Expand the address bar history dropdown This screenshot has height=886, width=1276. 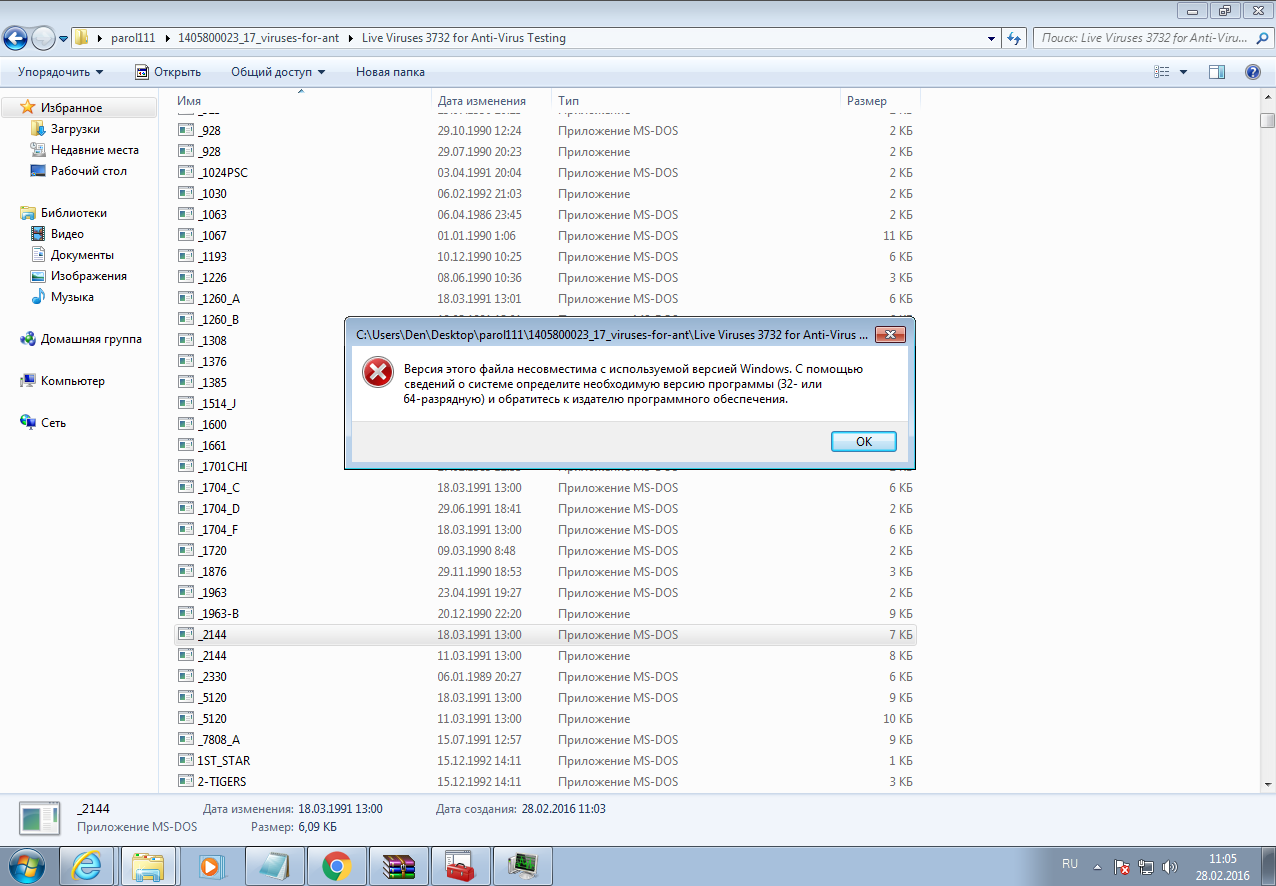989,38
